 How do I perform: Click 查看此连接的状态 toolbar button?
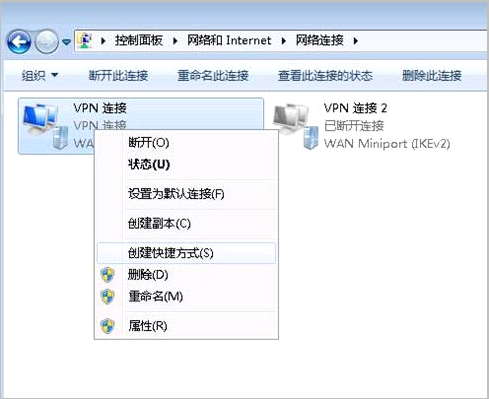(x=325, y=76)
